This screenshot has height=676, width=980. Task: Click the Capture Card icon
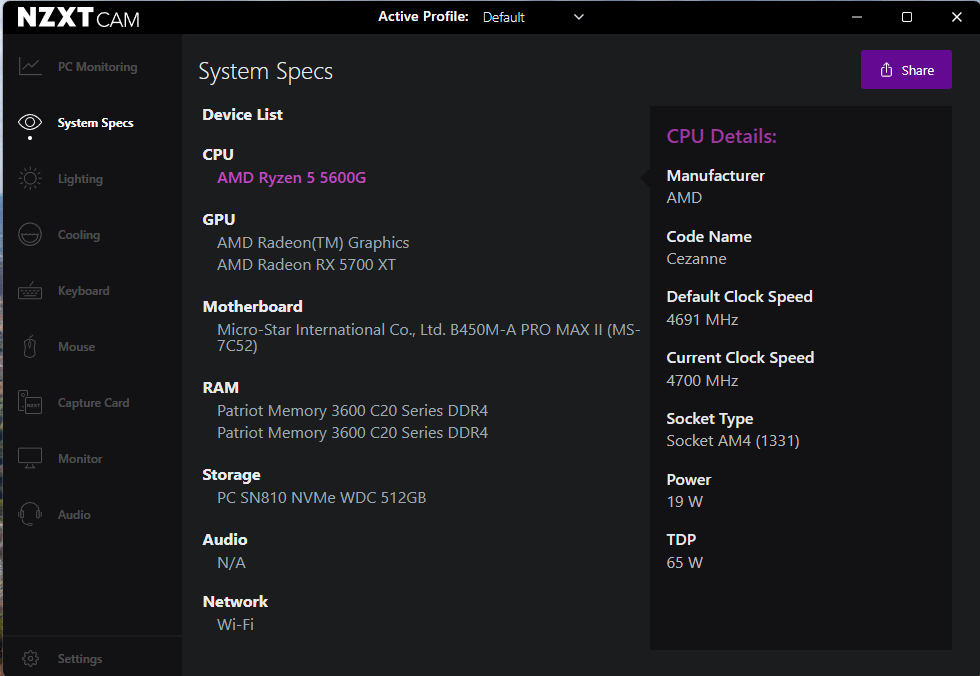point(30,402)
